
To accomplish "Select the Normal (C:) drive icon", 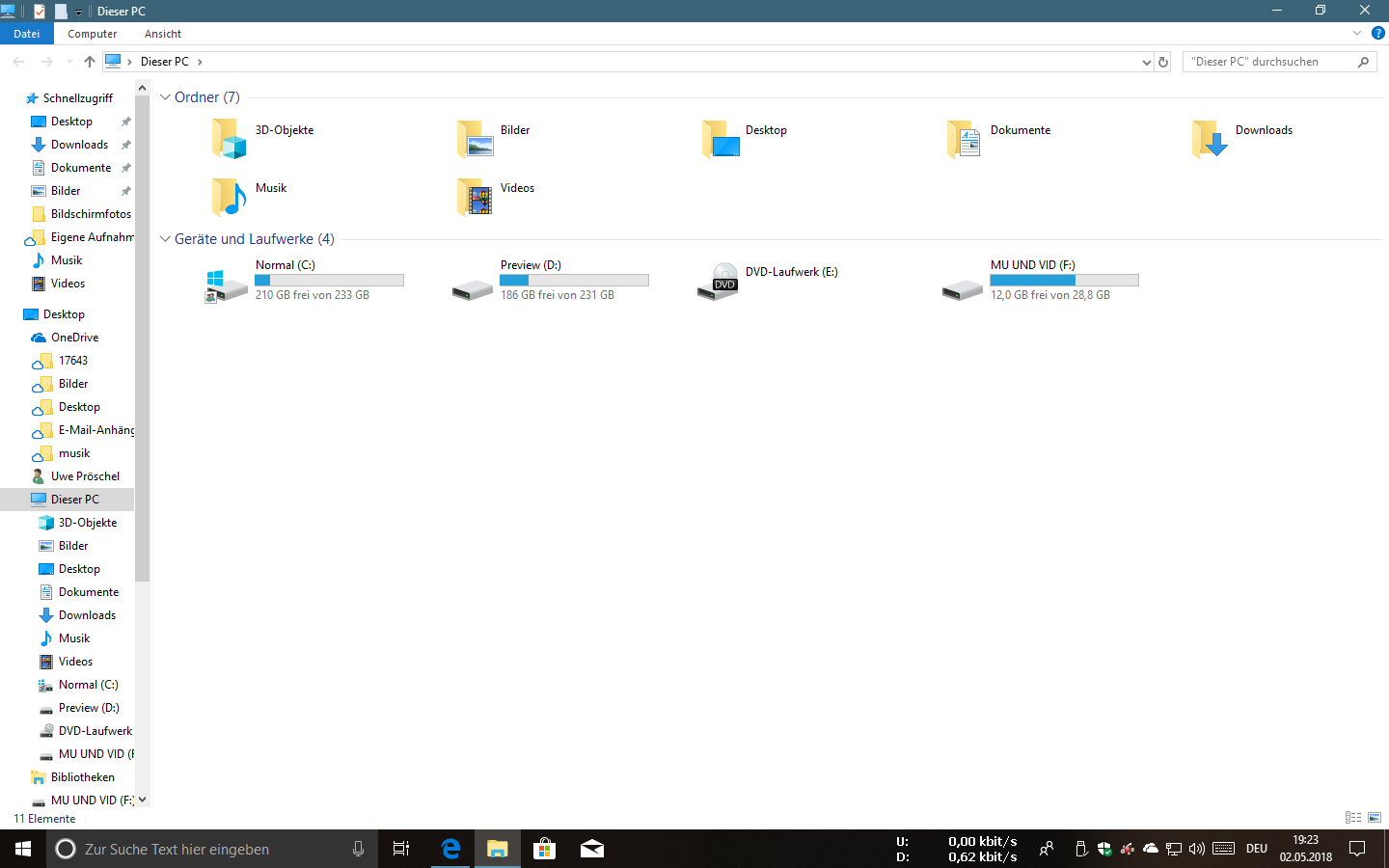I will point(228,286).
